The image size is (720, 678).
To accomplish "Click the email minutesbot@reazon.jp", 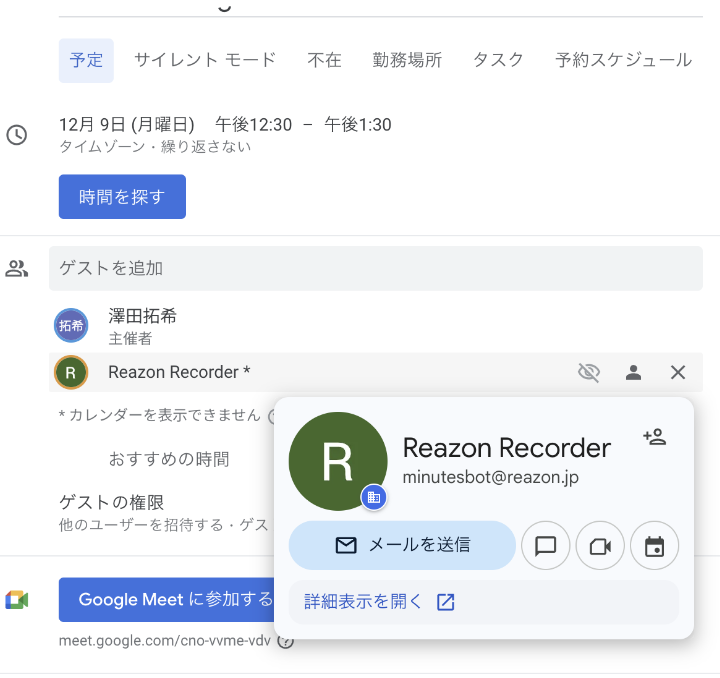I will 490,477.
